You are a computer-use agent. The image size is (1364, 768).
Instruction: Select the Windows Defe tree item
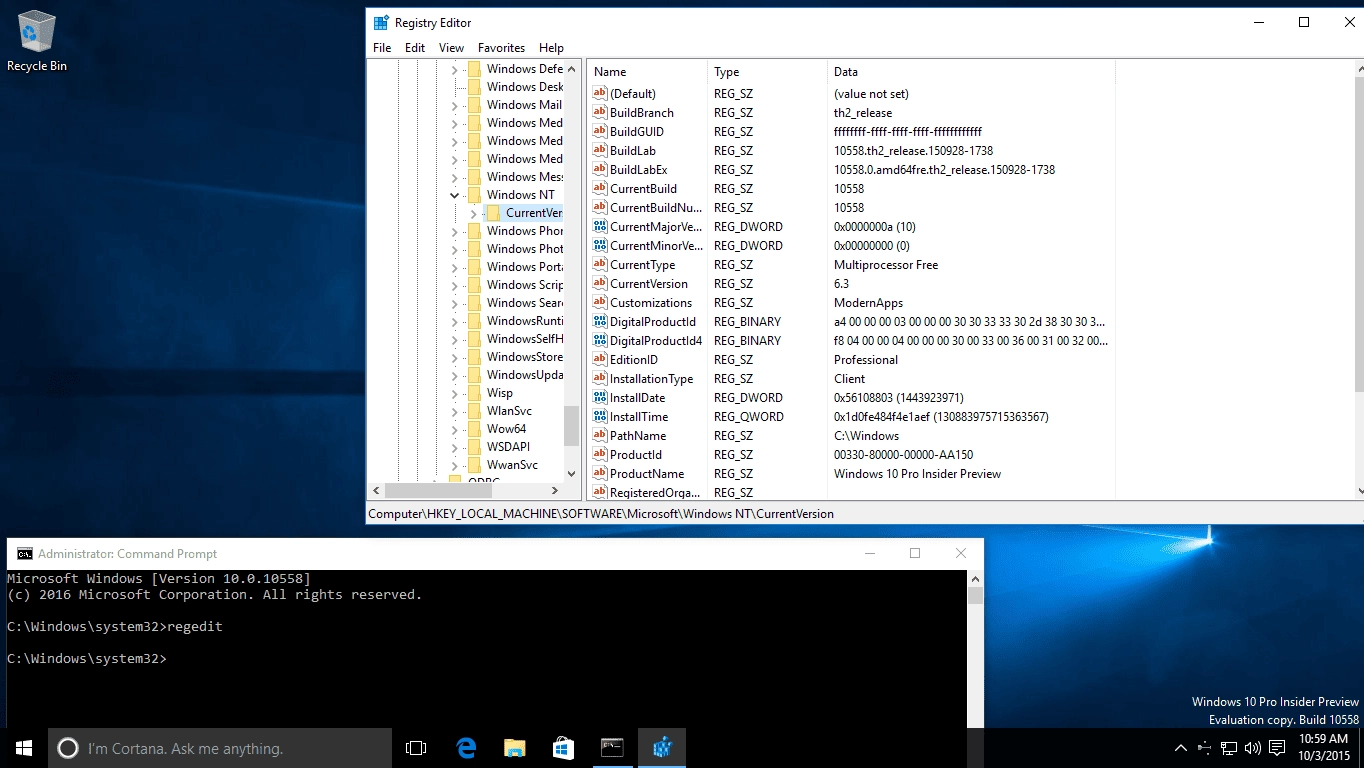524,69
